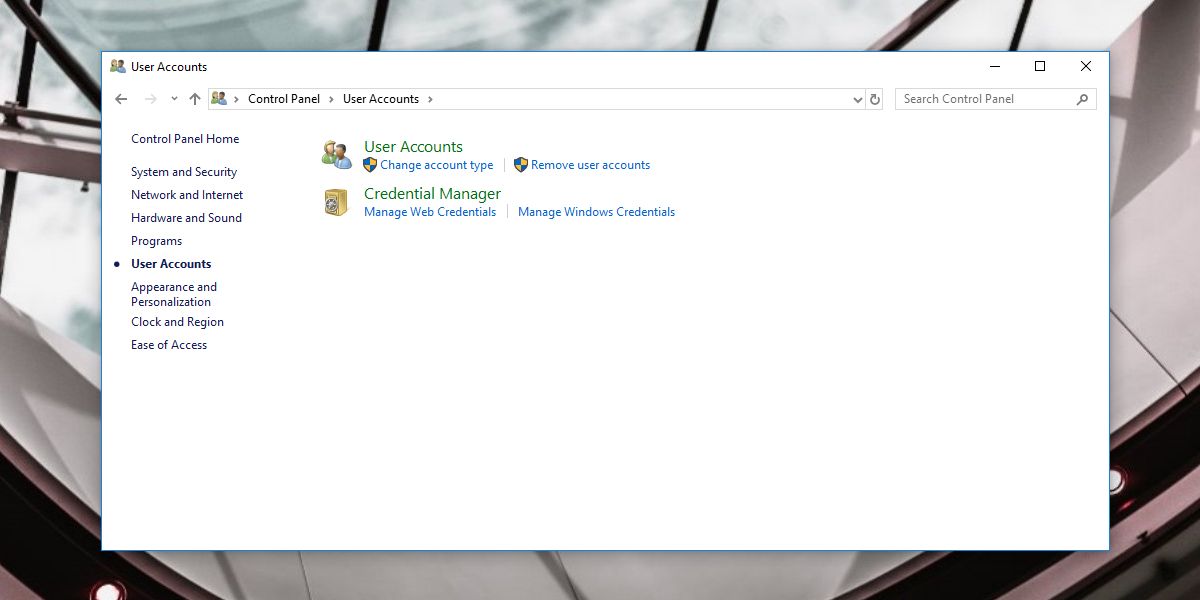
Task: Expand the address bar history dropdown
Action: pos(857,99)
